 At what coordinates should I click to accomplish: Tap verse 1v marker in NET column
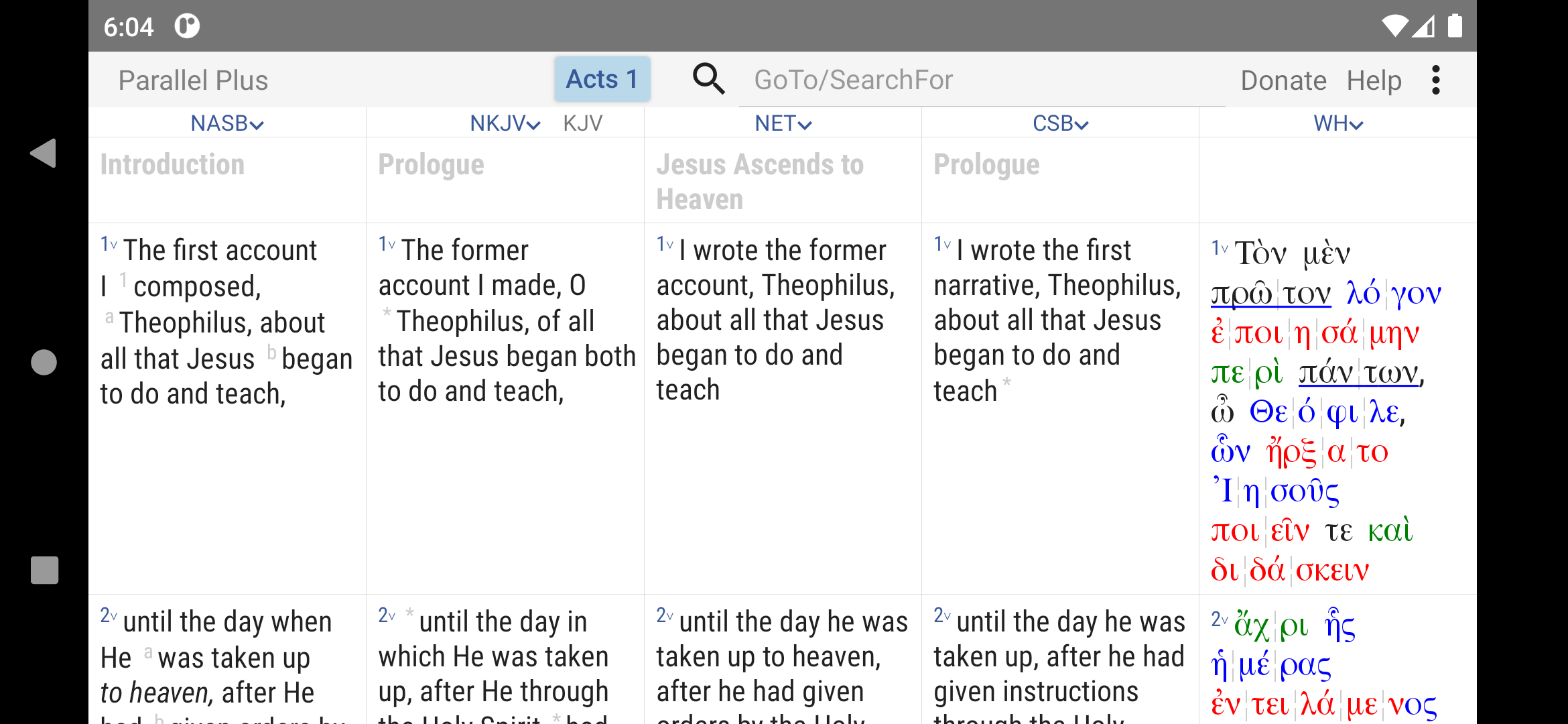point(665,243)
